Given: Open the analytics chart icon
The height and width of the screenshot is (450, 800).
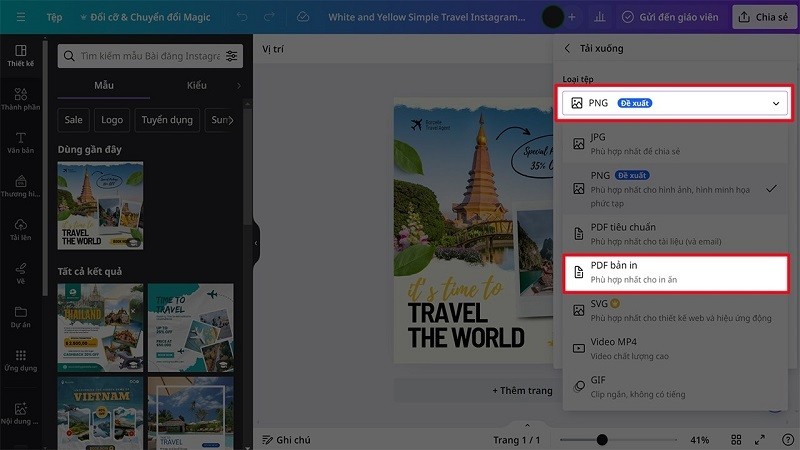Looking at the screenshot, I should (x=599, y=17).
